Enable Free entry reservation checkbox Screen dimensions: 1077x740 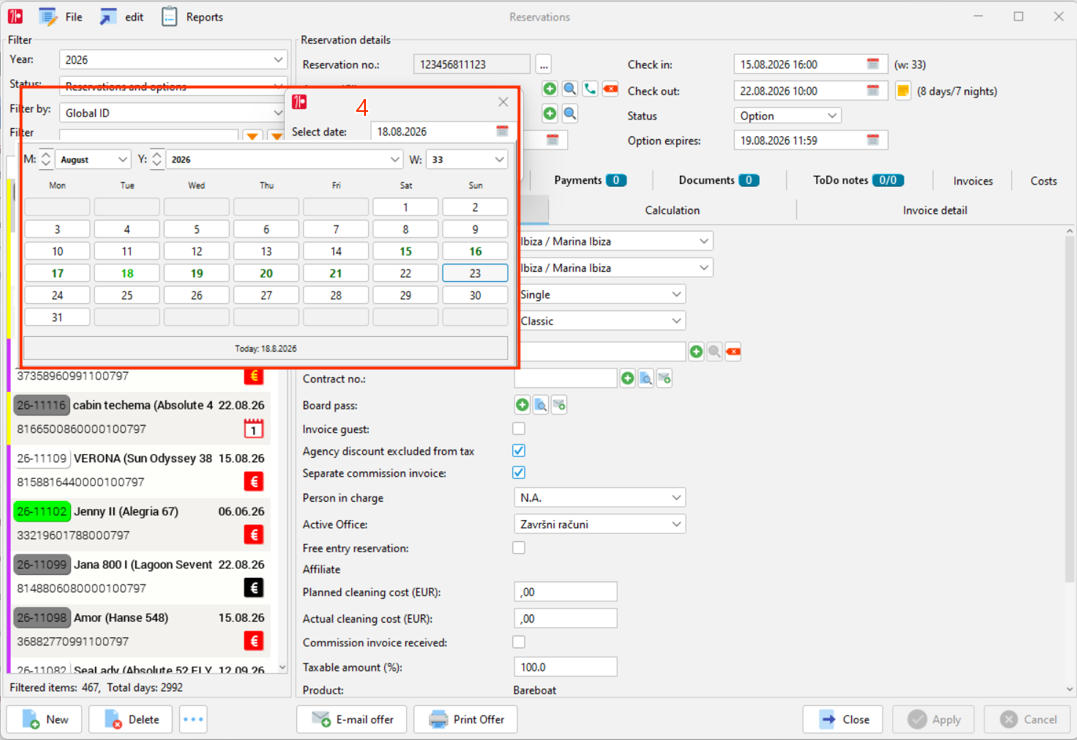click(519, 548)
